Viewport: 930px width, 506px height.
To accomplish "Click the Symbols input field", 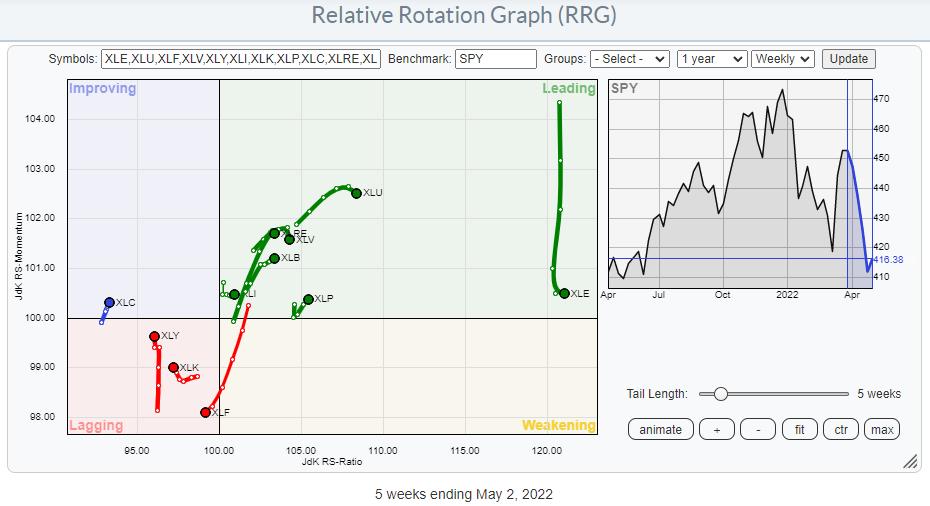I will 241,59.
